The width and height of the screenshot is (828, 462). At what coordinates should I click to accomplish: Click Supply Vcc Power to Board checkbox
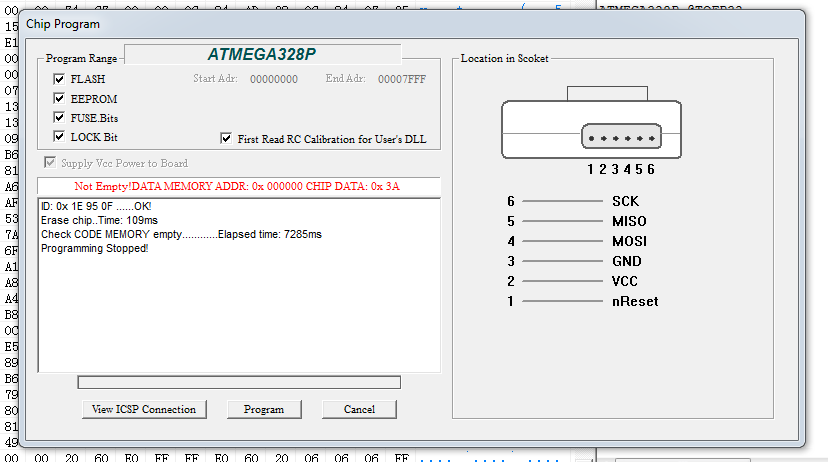click(x=51, y=163)
